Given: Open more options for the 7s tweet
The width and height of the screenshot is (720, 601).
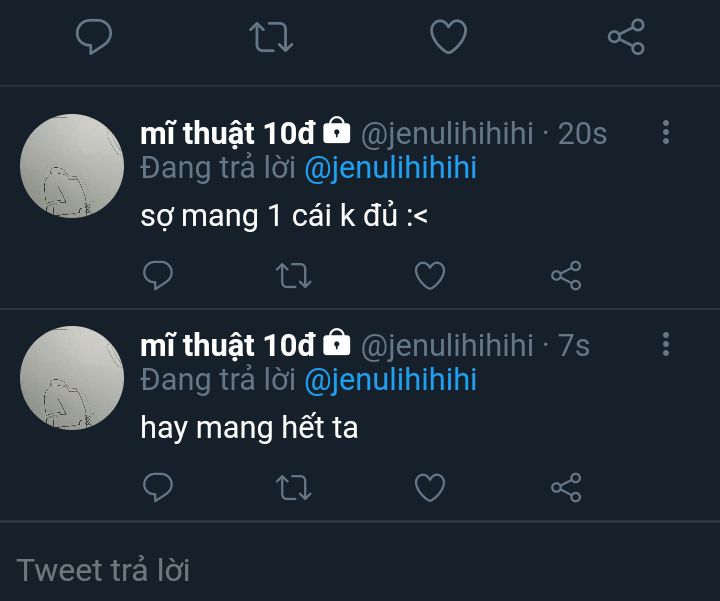Looking at the screenshot, I should [x=666, y=345].
